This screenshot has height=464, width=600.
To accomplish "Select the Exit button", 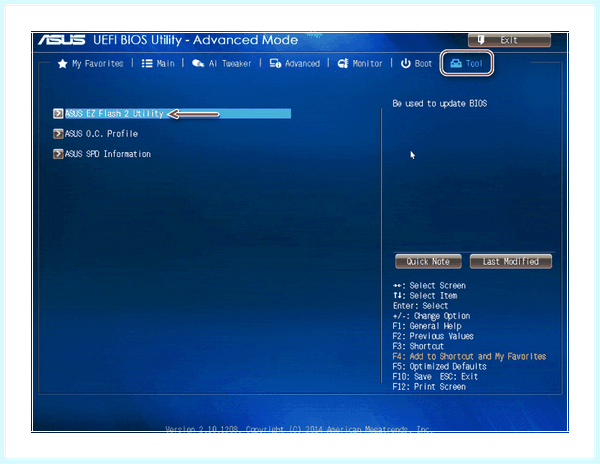I will [509, 40].
